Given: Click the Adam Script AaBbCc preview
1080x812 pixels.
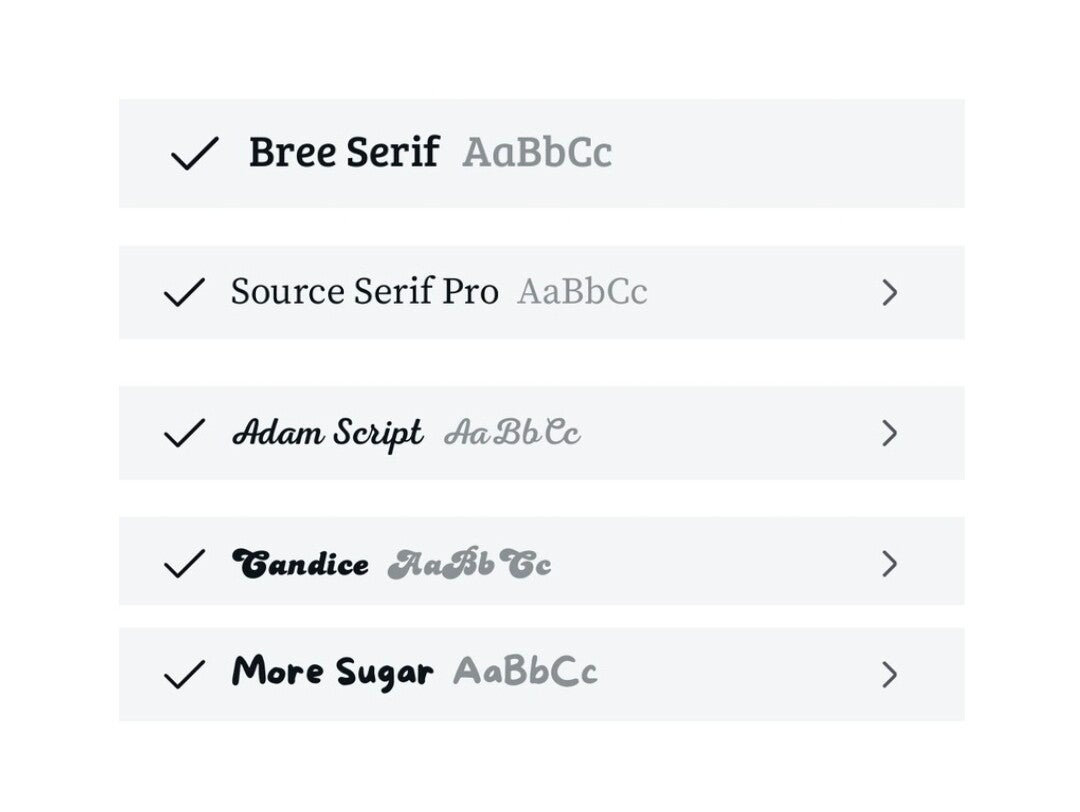Looking at the screenshot, I should (511, 434).
